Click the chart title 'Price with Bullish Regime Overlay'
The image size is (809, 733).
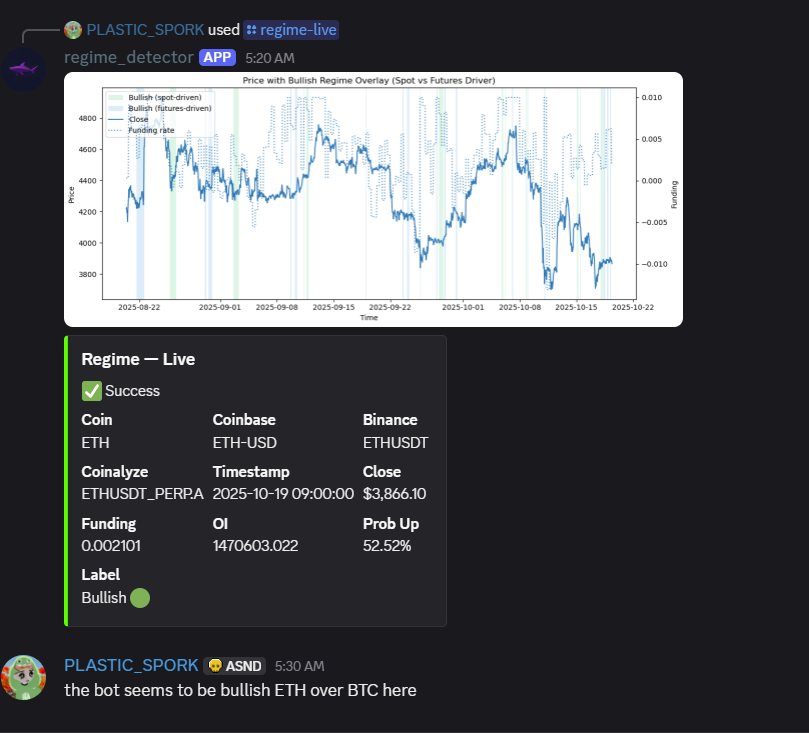[x=369, y=80]
